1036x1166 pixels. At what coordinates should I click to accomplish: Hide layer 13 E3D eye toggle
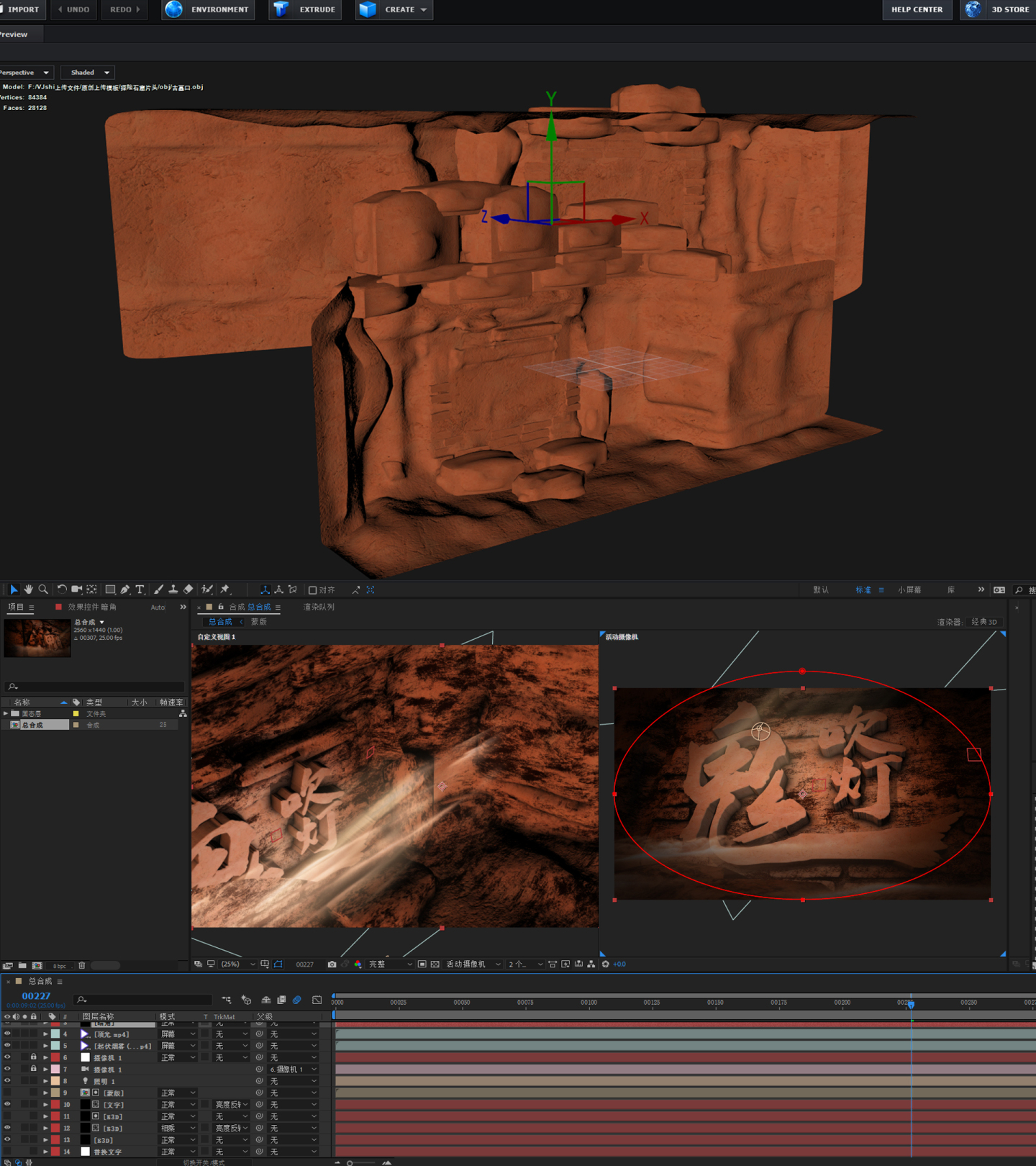(x=7, y=1140)
